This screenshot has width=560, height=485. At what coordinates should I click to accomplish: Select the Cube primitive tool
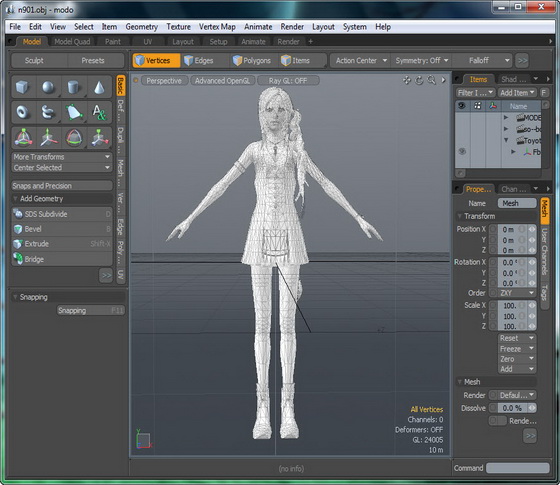(x=23, y=87)
